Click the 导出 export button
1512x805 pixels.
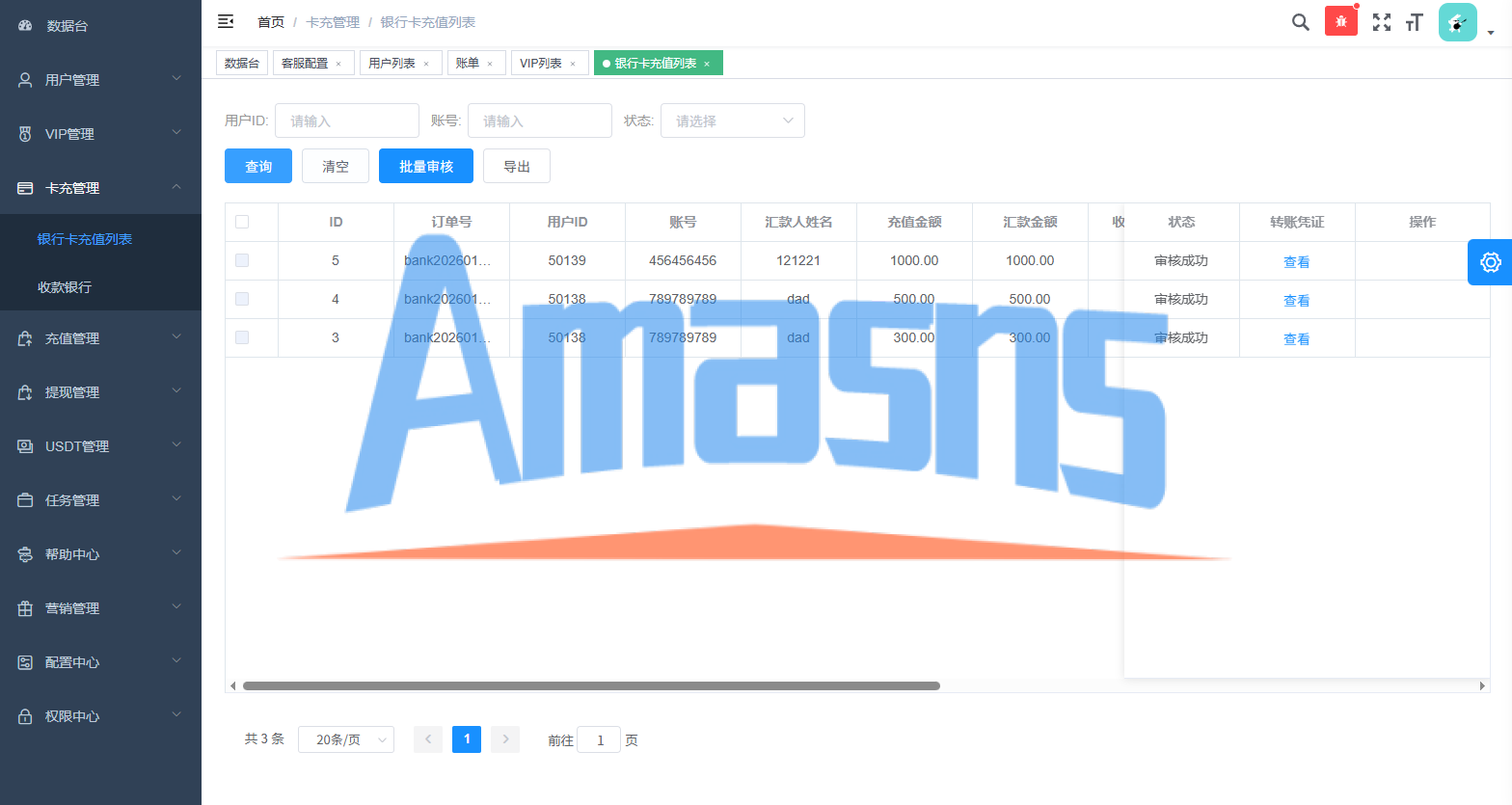click(517, 166)
